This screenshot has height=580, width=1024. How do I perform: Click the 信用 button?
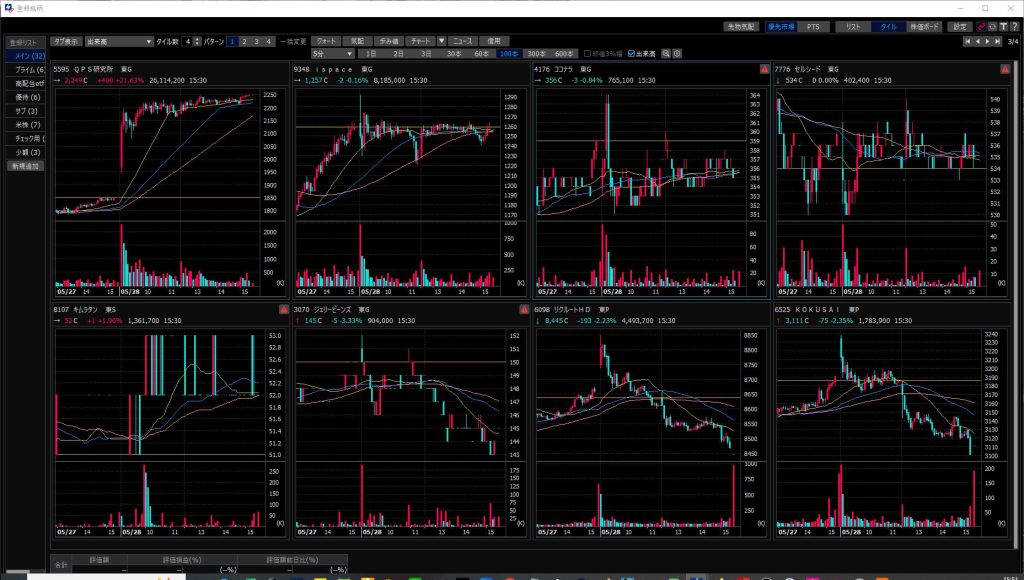[494, 41]
